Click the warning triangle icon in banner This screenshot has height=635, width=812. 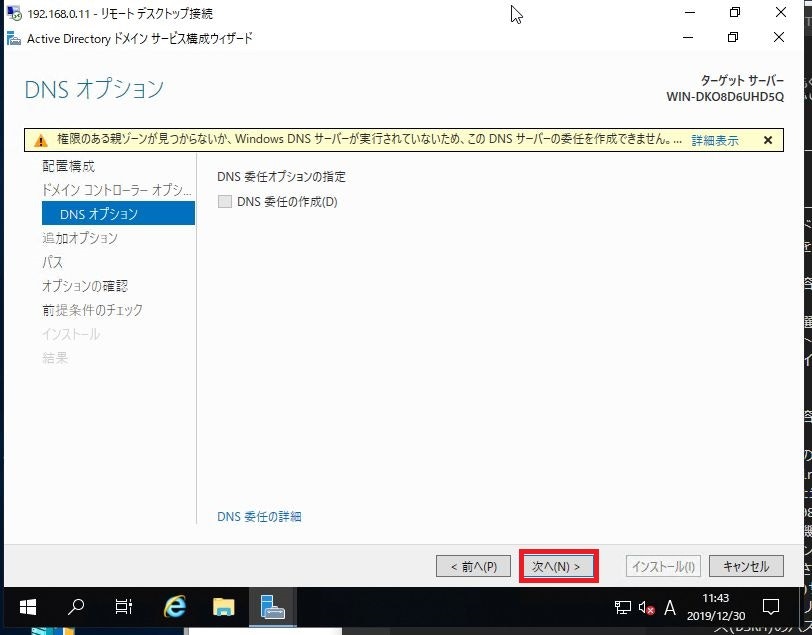pos(40,140)
